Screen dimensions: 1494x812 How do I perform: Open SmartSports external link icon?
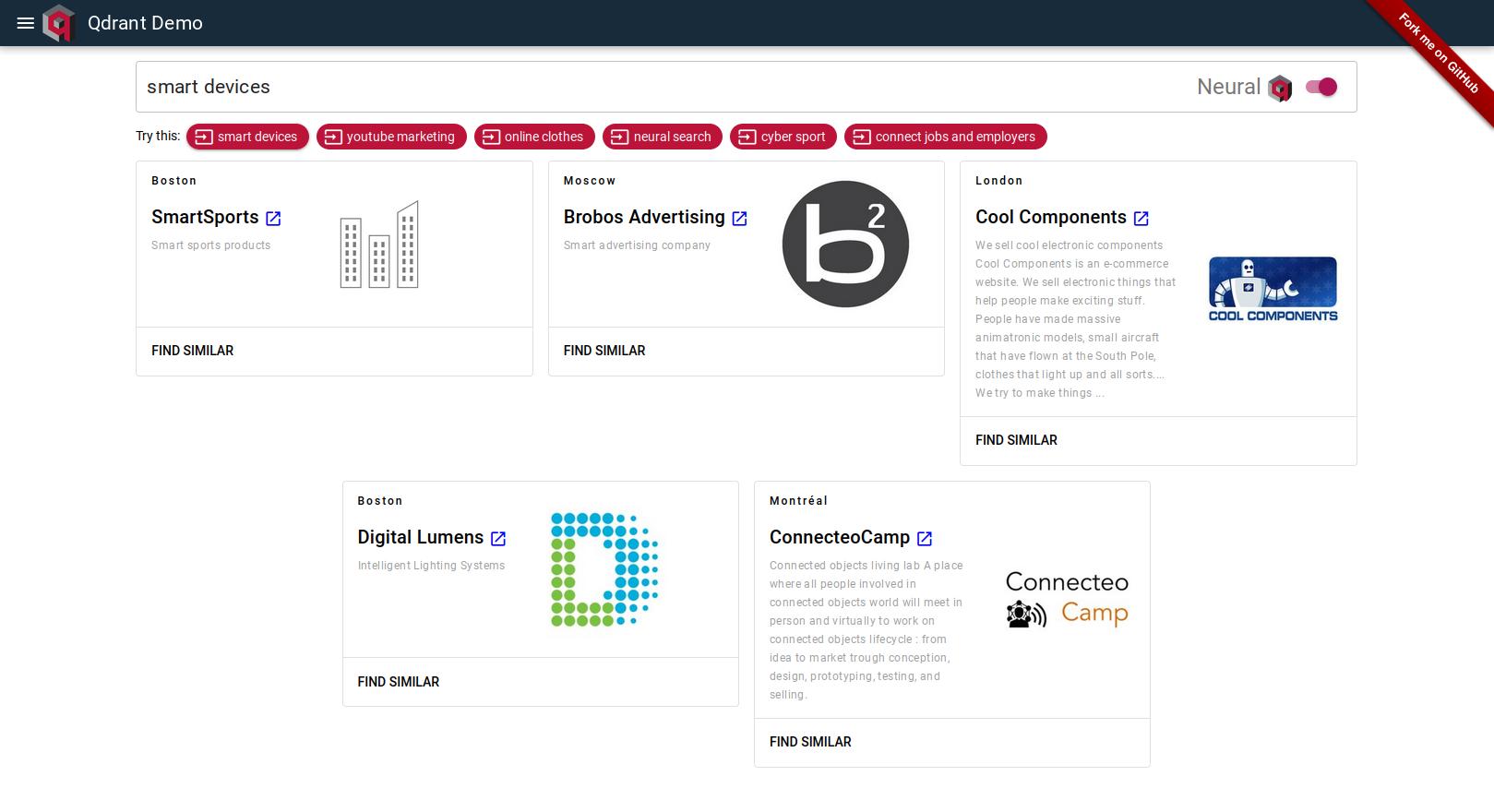pyautogui.click(x=273, y=219)
